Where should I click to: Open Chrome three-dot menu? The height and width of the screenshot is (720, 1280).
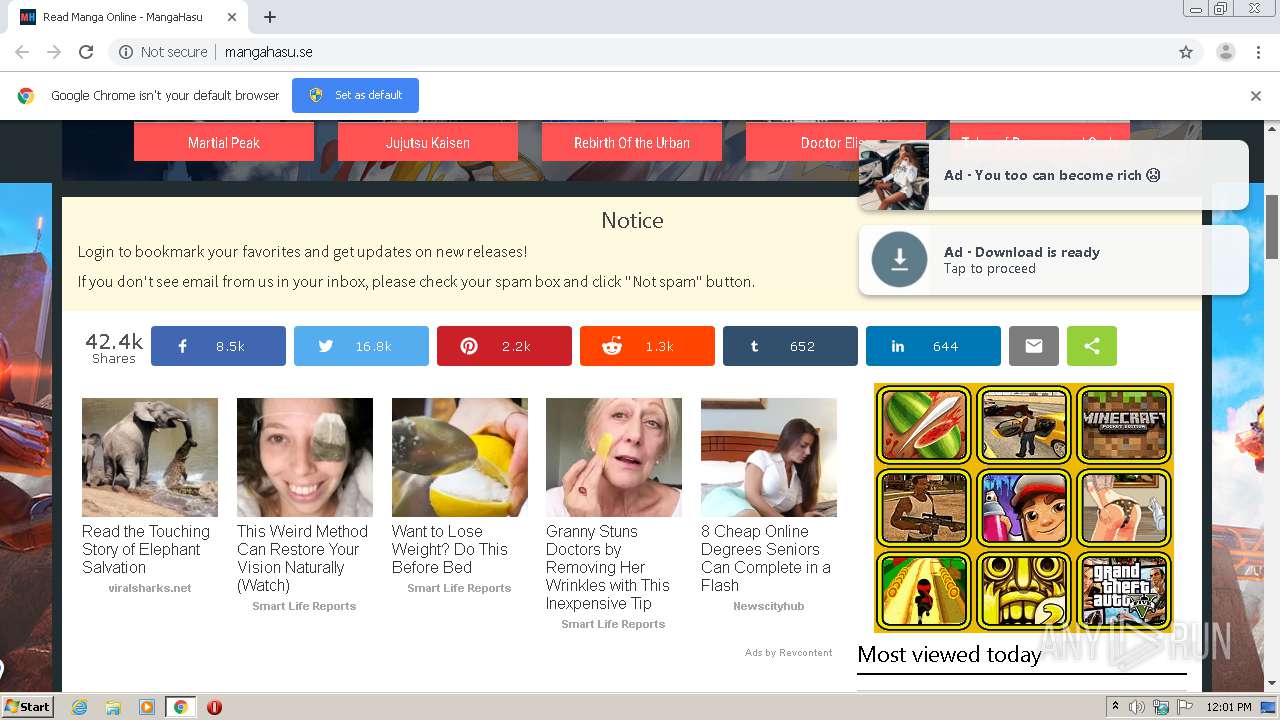tap(1258, 52)
